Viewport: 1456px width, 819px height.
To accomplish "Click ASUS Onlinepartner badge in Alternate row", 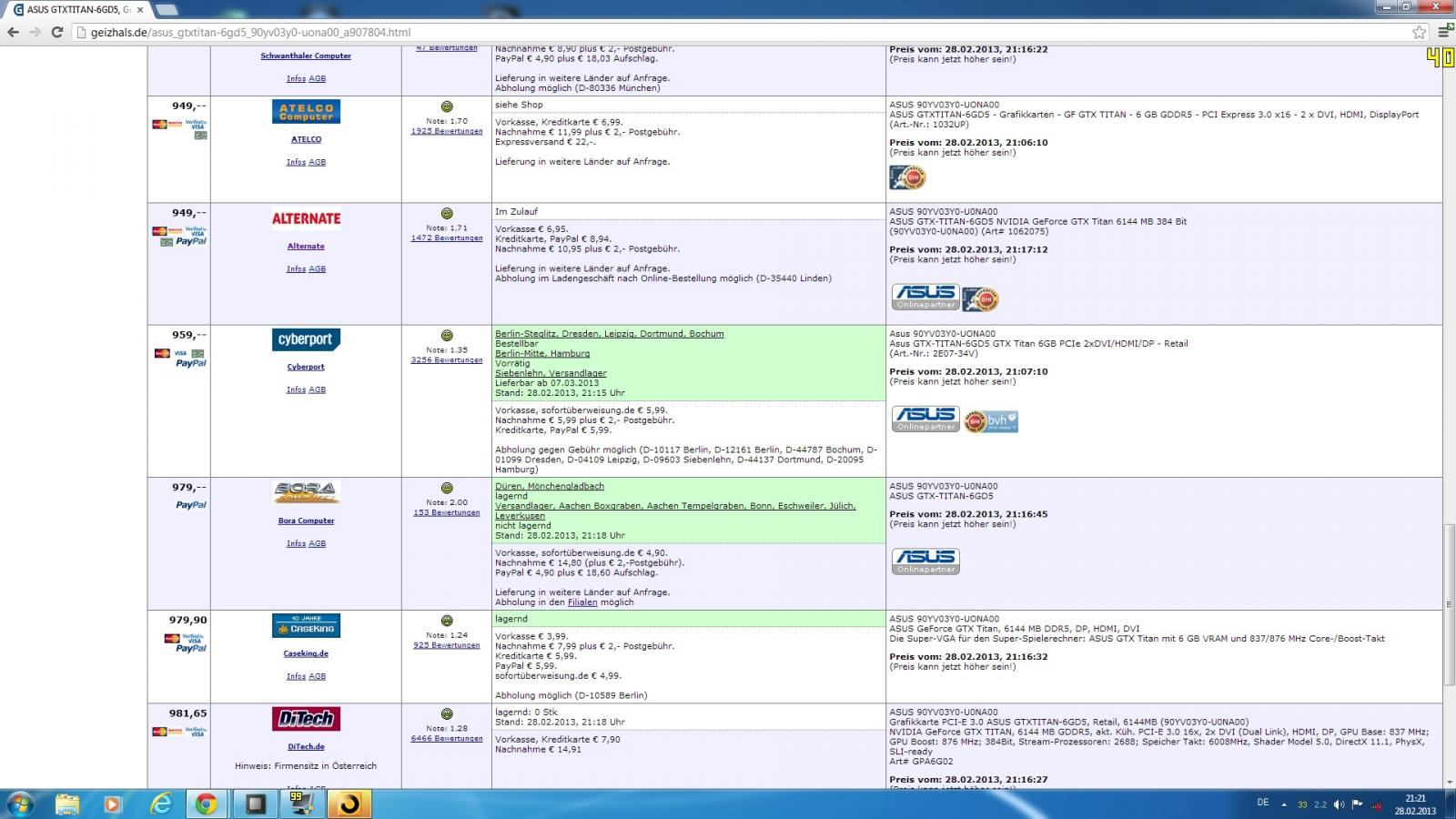I will click(925, 298).
